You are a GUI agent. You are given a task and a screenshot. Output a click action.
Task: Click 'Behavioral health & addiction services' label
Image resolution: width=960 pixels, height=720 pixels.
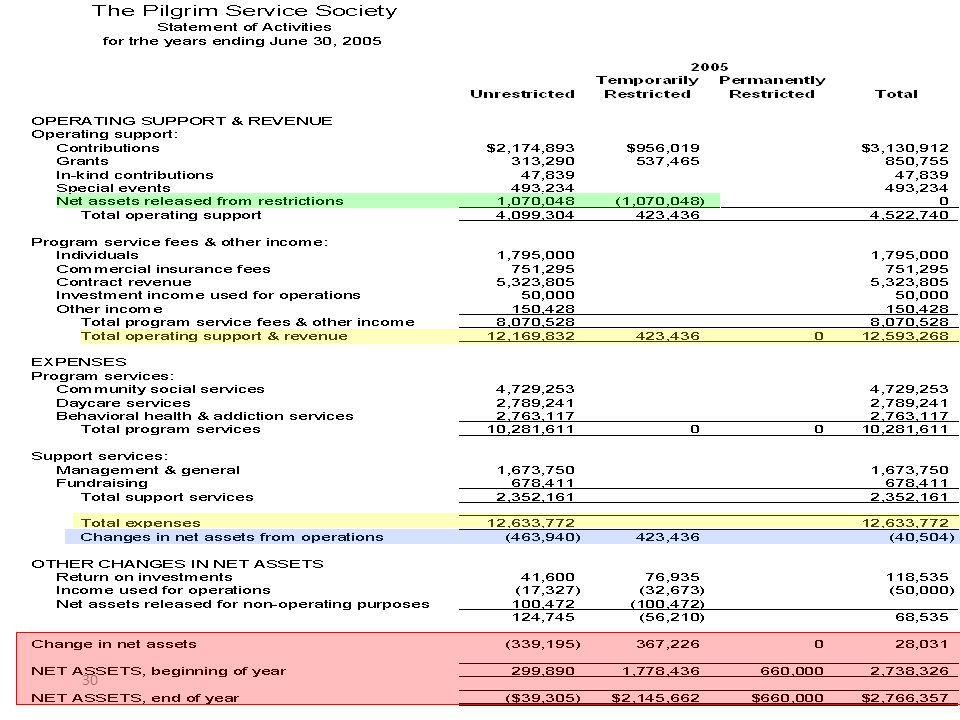pyautogui.click(x=205, y=416)
